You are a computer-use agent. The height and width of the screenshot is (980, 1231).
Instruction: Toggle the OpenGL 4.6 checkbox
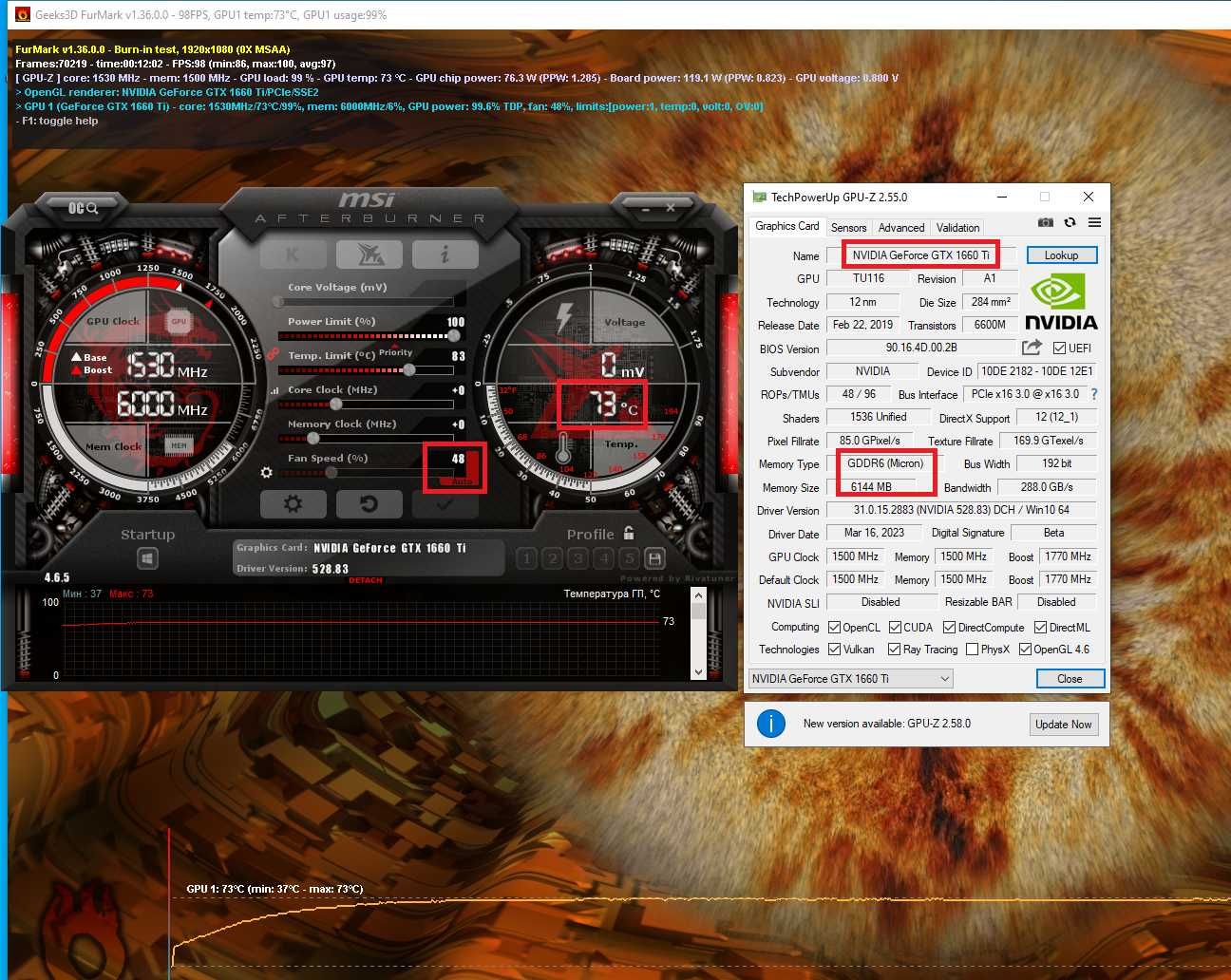tap(1025, 650)
